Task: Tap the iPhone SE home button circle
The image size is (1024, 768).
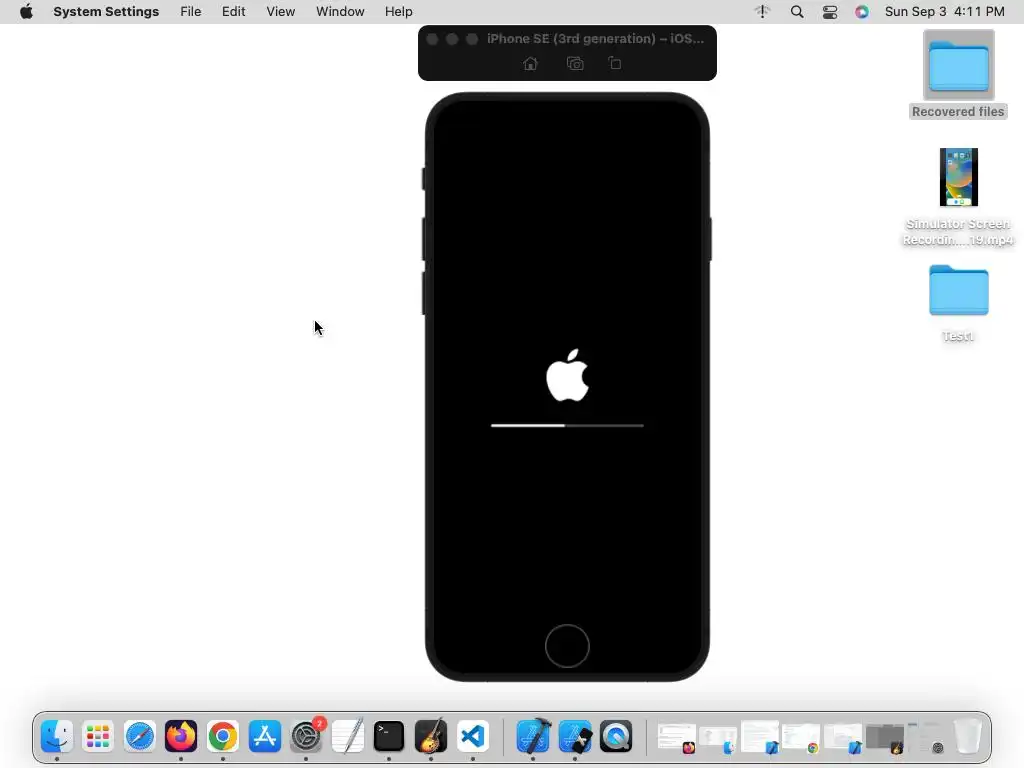Action: 567,646
